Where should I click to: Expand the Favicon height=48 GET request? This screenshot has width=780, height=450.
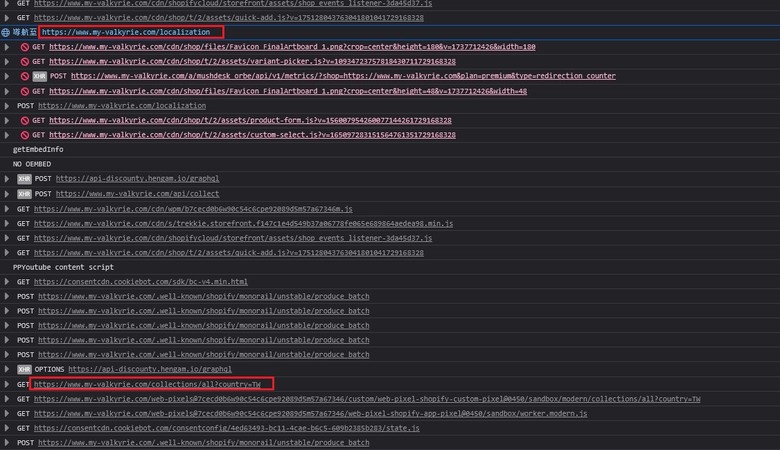click(x=6, y=91)
